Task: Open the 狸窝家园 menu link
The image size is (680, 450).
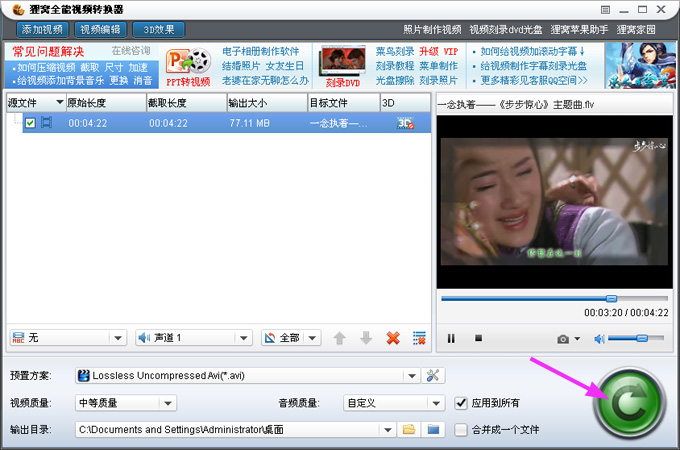Action: pyautogui.click(x=636, y=29)
